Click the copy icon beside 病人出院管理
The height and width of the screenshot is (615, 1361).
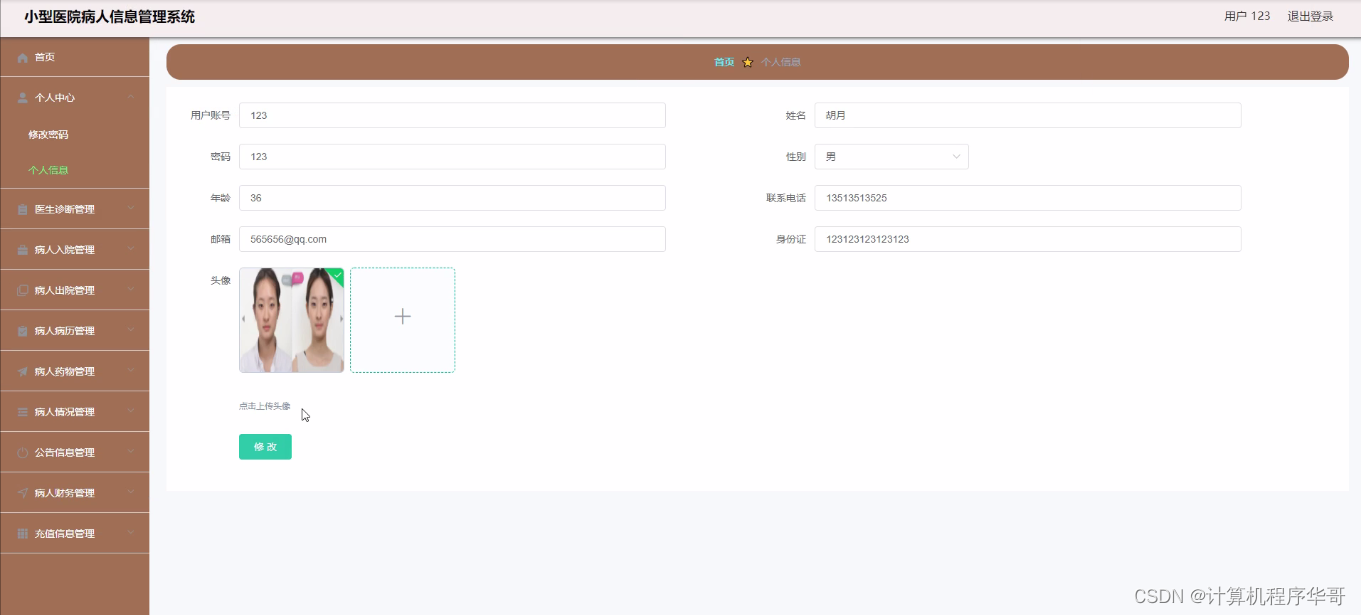click(23, 291)
